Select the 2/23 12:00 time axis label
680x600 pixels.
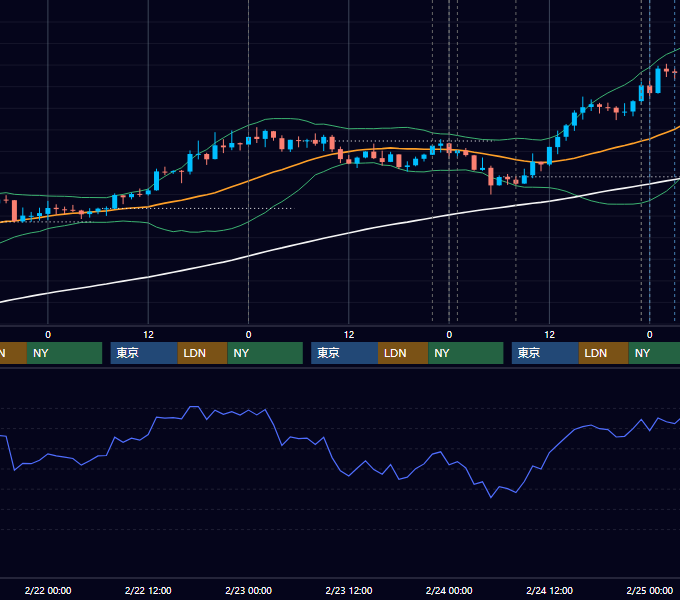tap(349, 590)
